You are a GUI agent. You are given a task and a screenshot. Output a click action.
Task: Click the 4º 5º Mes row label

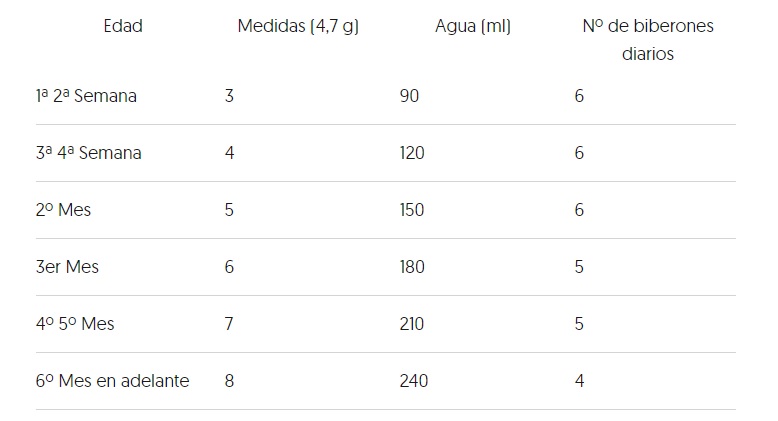tap(75, 324)
